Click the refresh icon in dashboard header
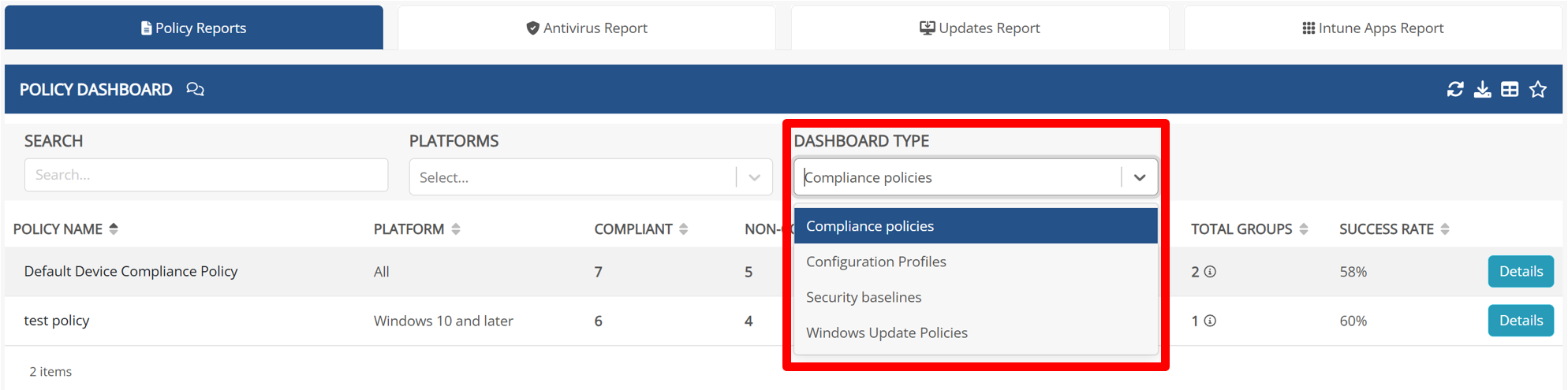This screenshot has width=1568, height=390. pos(1455,90)
